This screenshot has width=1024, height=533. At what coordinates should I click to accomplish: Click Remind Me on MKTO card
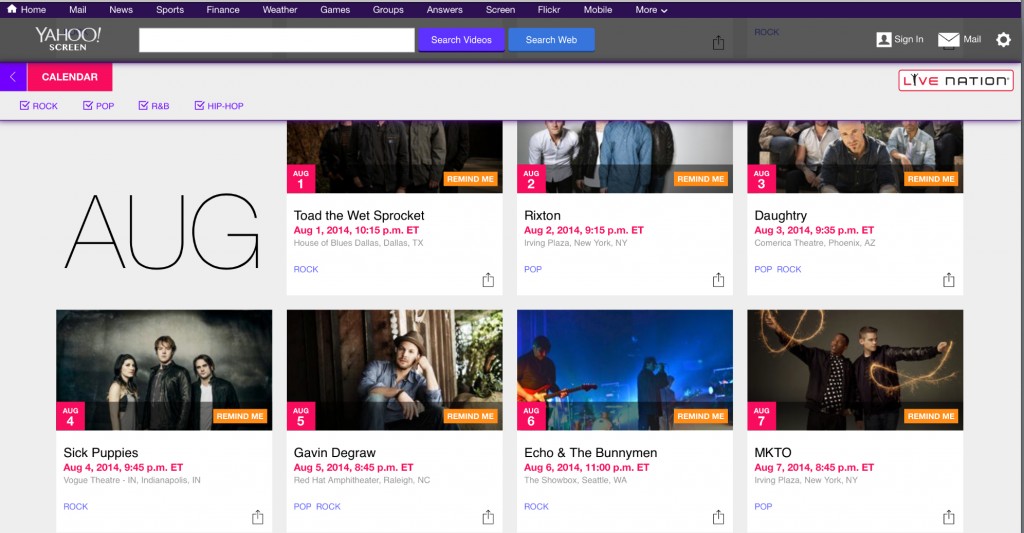point(931,416)
